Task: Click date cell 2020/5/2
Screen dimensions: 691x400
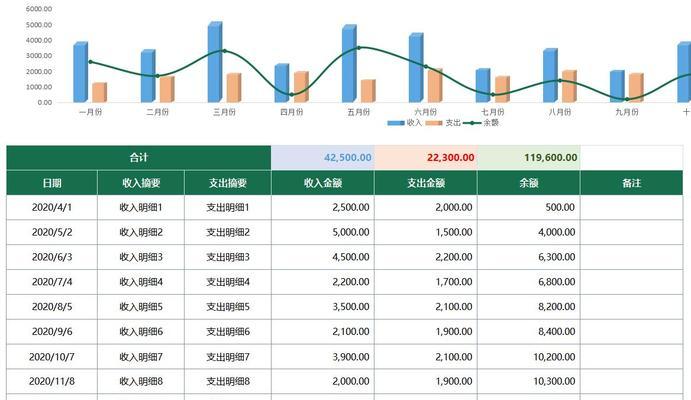Action: tap(52, 232)
